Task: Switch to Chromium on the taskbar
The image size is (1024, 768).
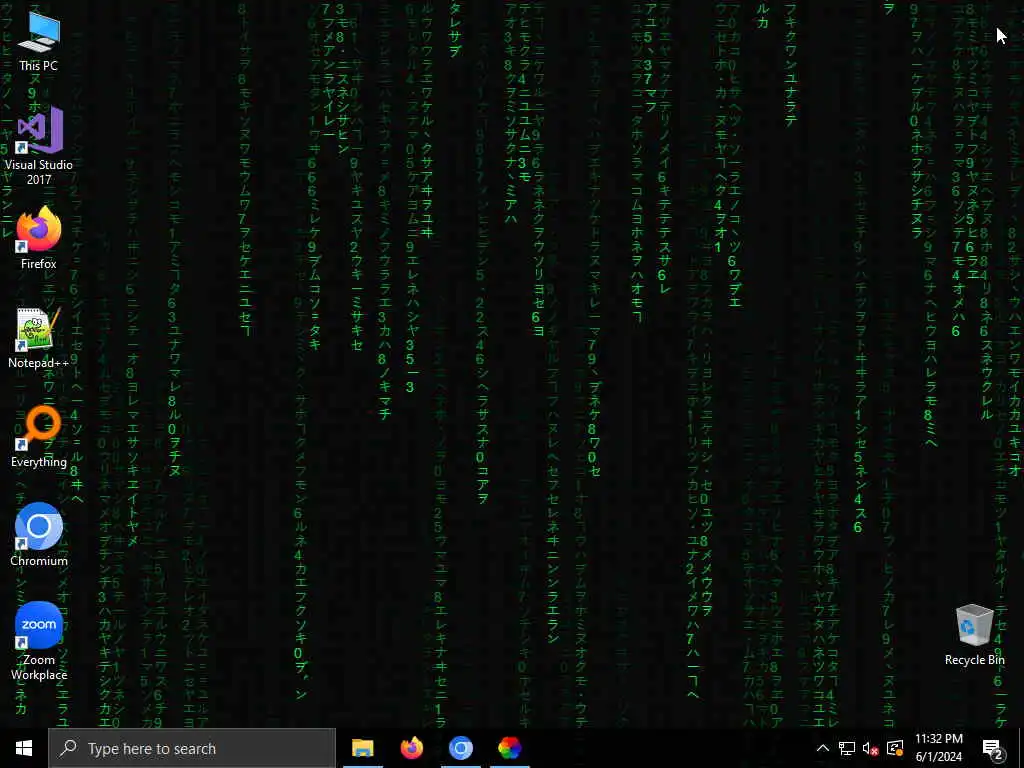Action: point(460,748)
